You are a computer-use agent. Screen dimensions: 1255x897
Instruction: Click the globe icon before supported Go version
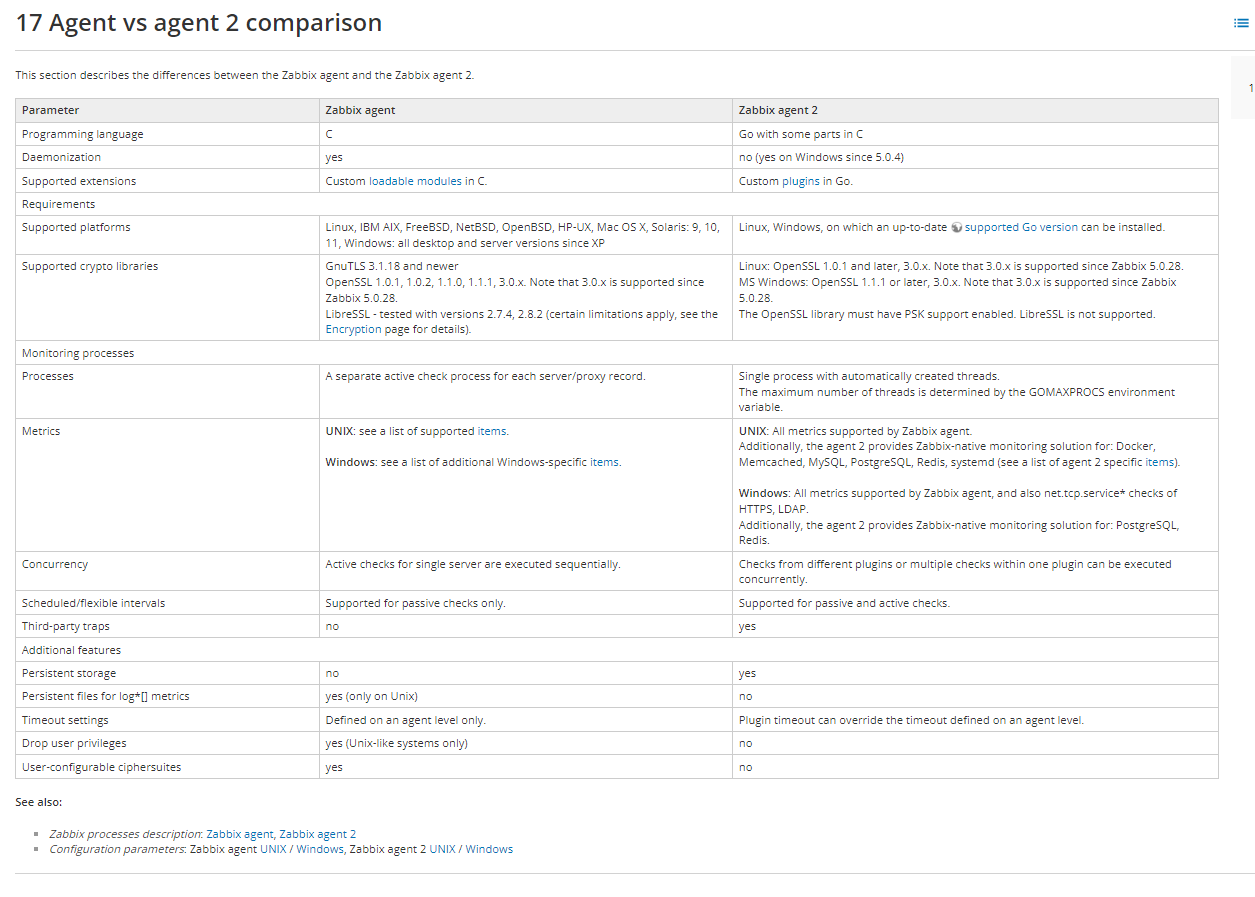(x=956, y=228)
